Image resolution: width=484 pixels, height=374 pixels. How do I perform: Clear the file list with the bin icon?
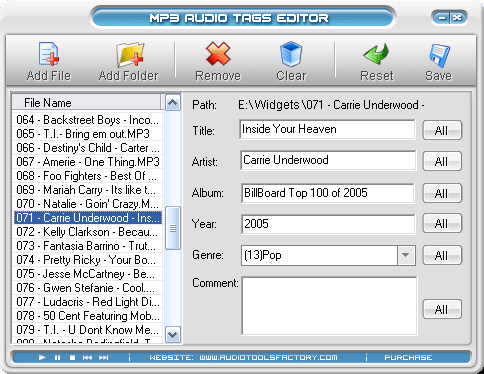(x=291, y=54)
